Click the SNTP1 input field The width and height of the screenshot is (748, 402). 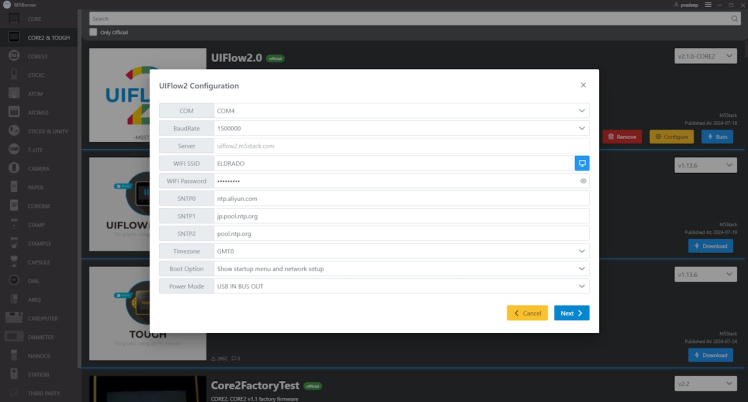click(401, 216)
